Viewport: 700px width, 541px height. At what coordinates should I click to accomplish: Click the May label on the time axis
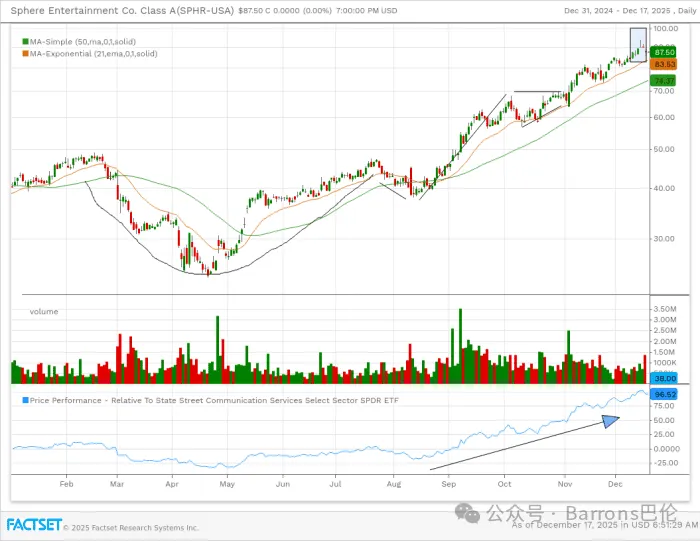click(227, 484)
